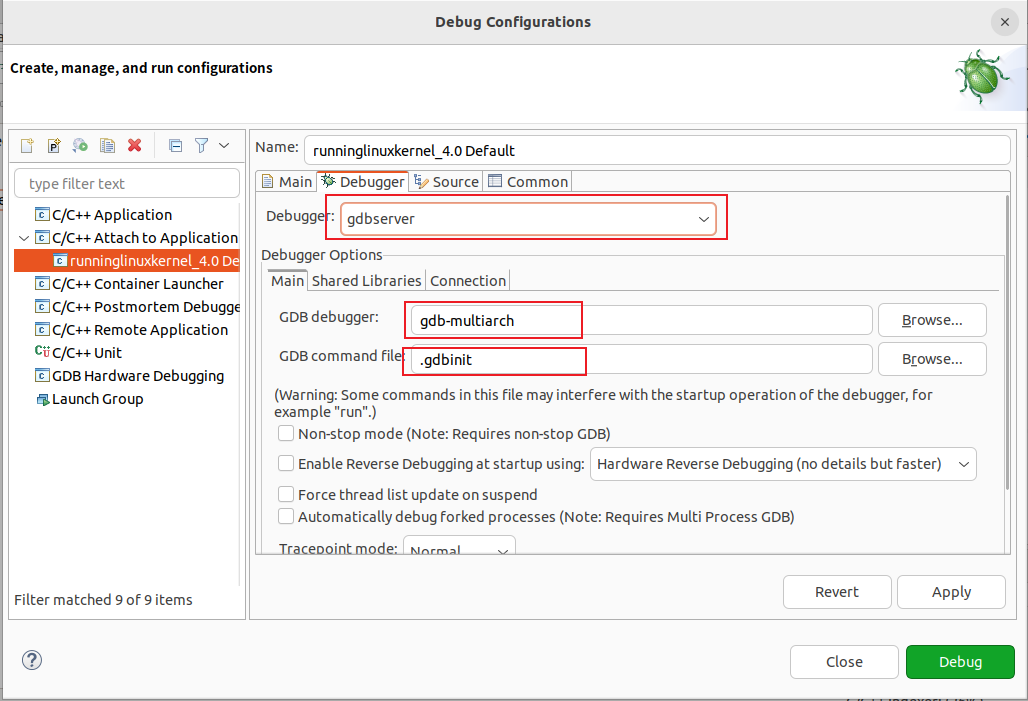Enable the Non-stop mode checkbox

[x=287, y=434]
